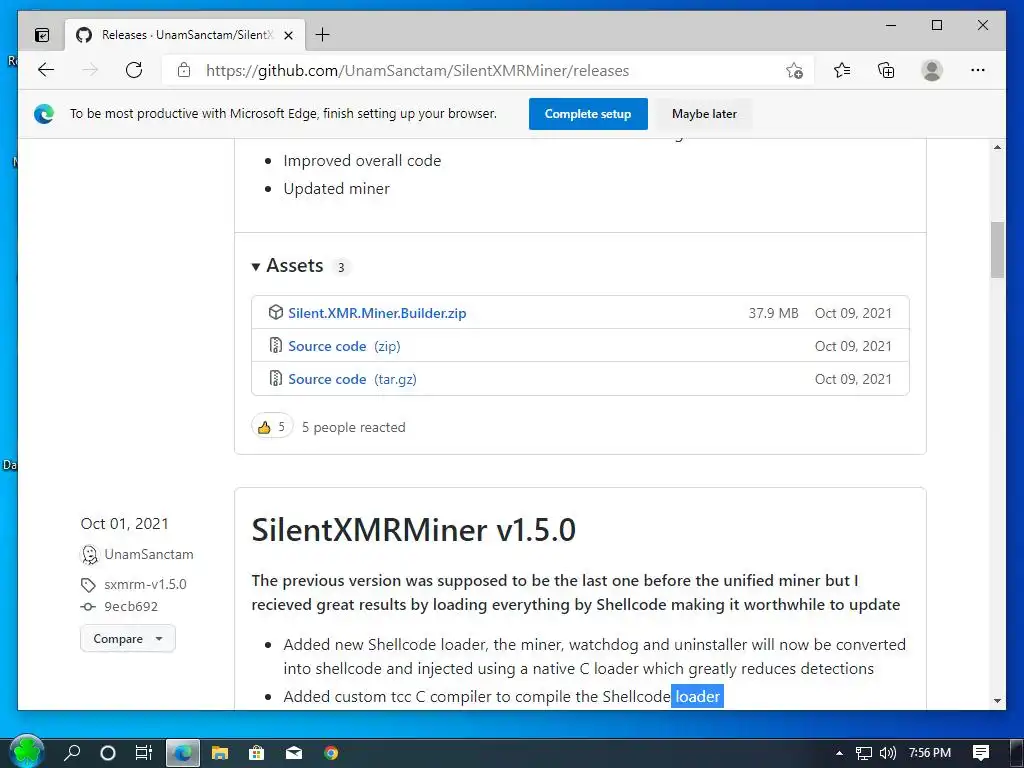
Task: Open the browser profile menu
Action: [932, 70]
